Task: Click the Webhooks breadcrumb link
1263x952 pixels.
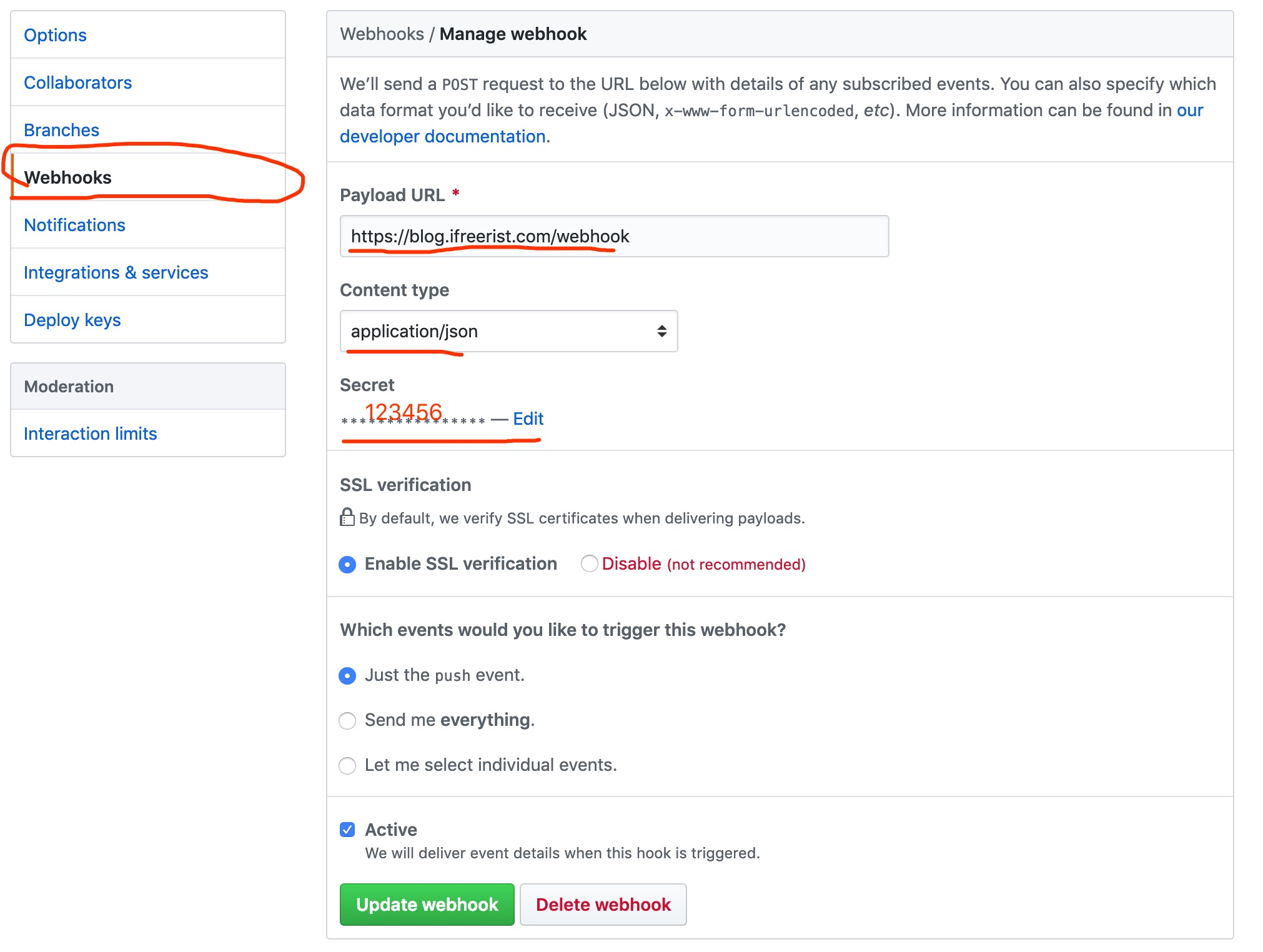Action: click(x=382, y=34)
